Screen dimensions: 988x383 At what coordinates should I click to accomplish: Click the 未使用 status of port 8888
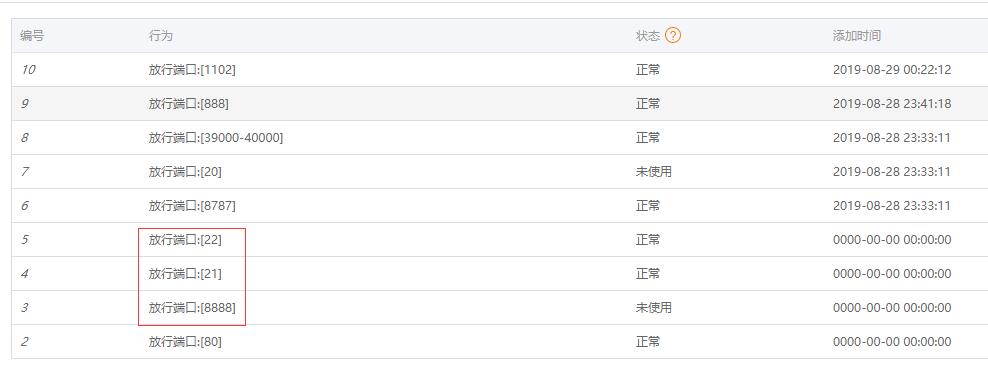click(x=653, y=308)
